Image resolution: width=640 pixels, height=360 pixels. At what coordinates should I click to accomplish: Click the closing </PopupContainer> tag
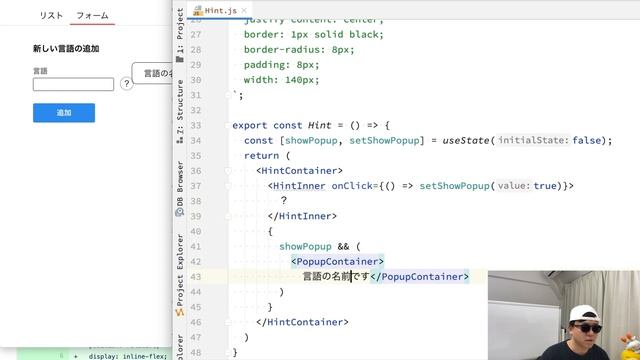click(x=420, y=277)
